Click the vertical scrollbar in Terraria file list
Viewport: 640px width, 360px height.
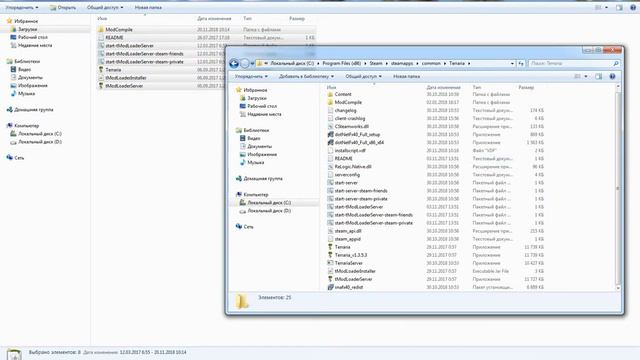[x=618, y=188]
